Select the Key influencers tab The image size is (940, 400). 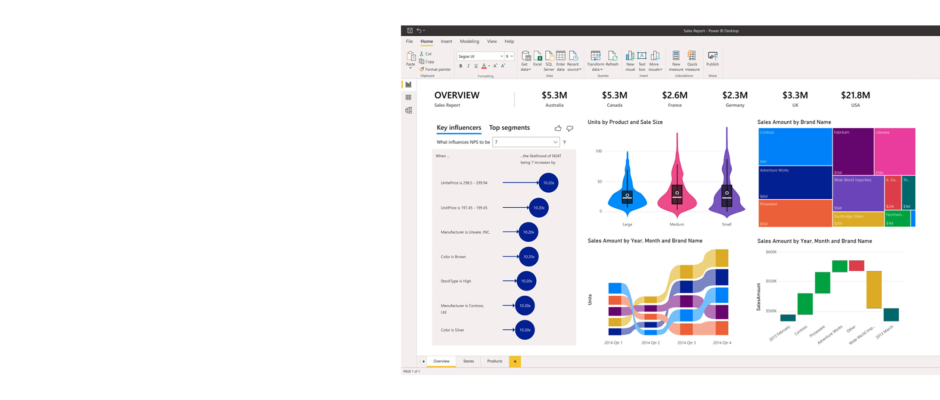tap(459, 128)
